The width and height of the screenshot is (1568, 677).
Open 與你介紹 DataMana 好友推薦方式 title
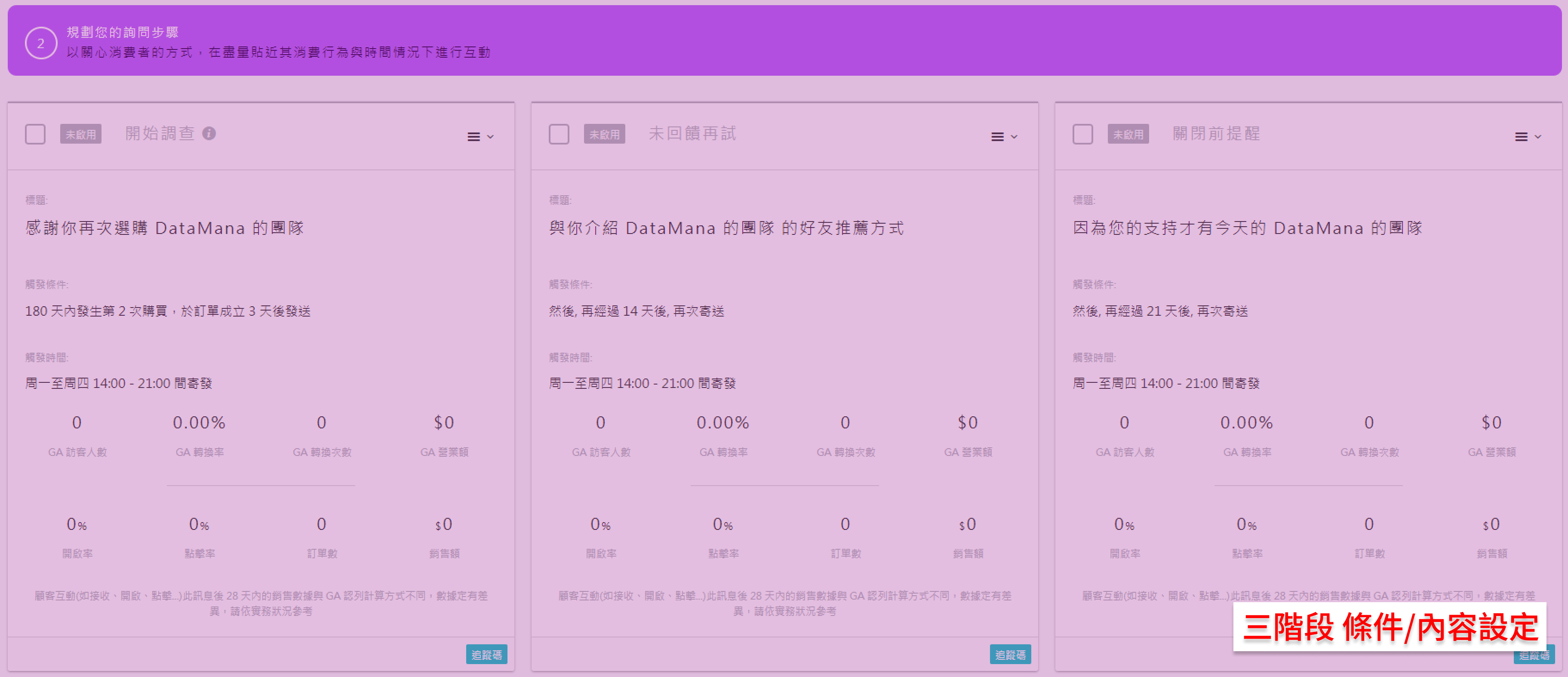(x=726, y=228)
